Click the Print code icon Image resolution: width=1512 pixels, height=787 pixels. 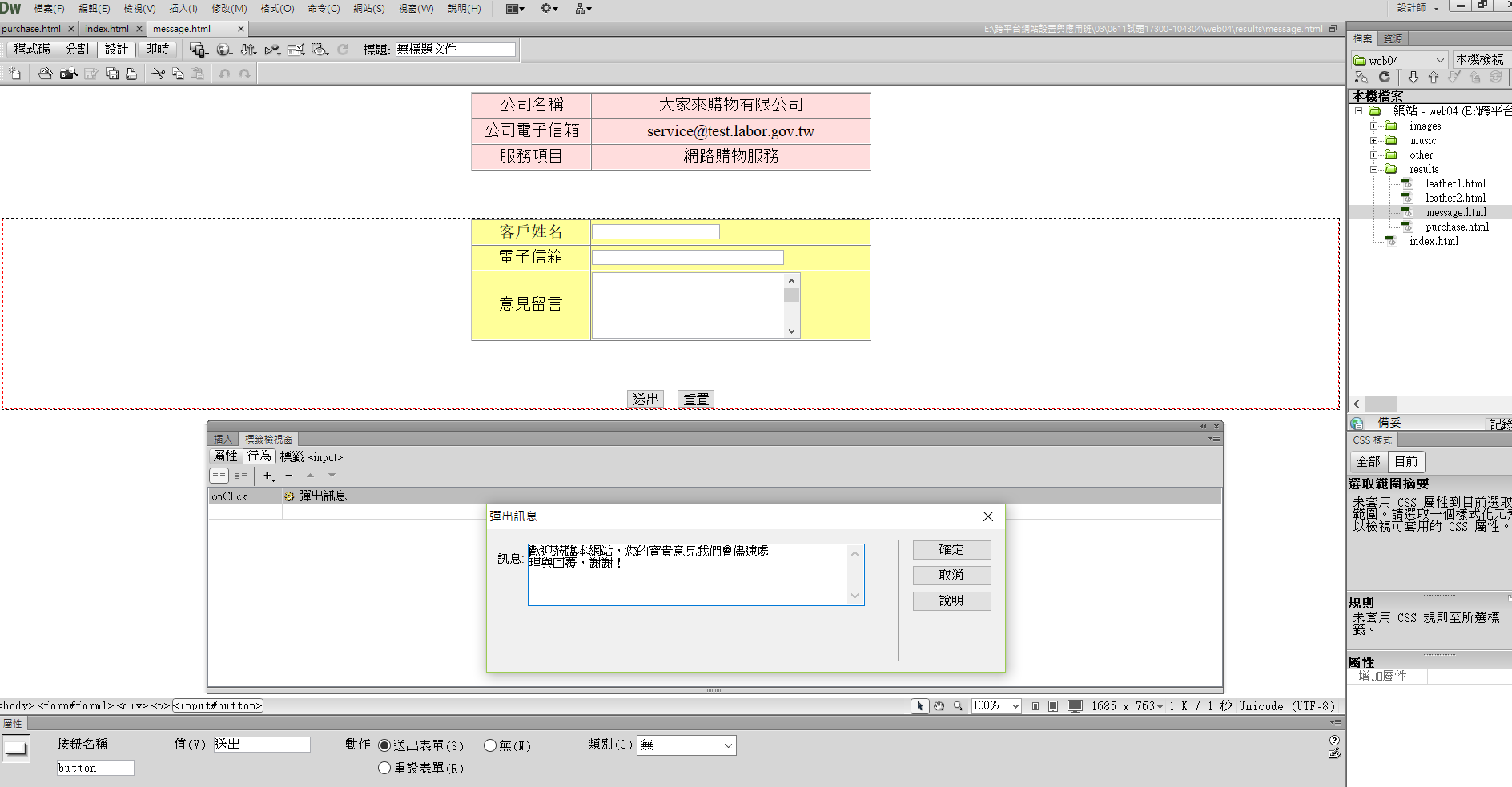(131, 74)
